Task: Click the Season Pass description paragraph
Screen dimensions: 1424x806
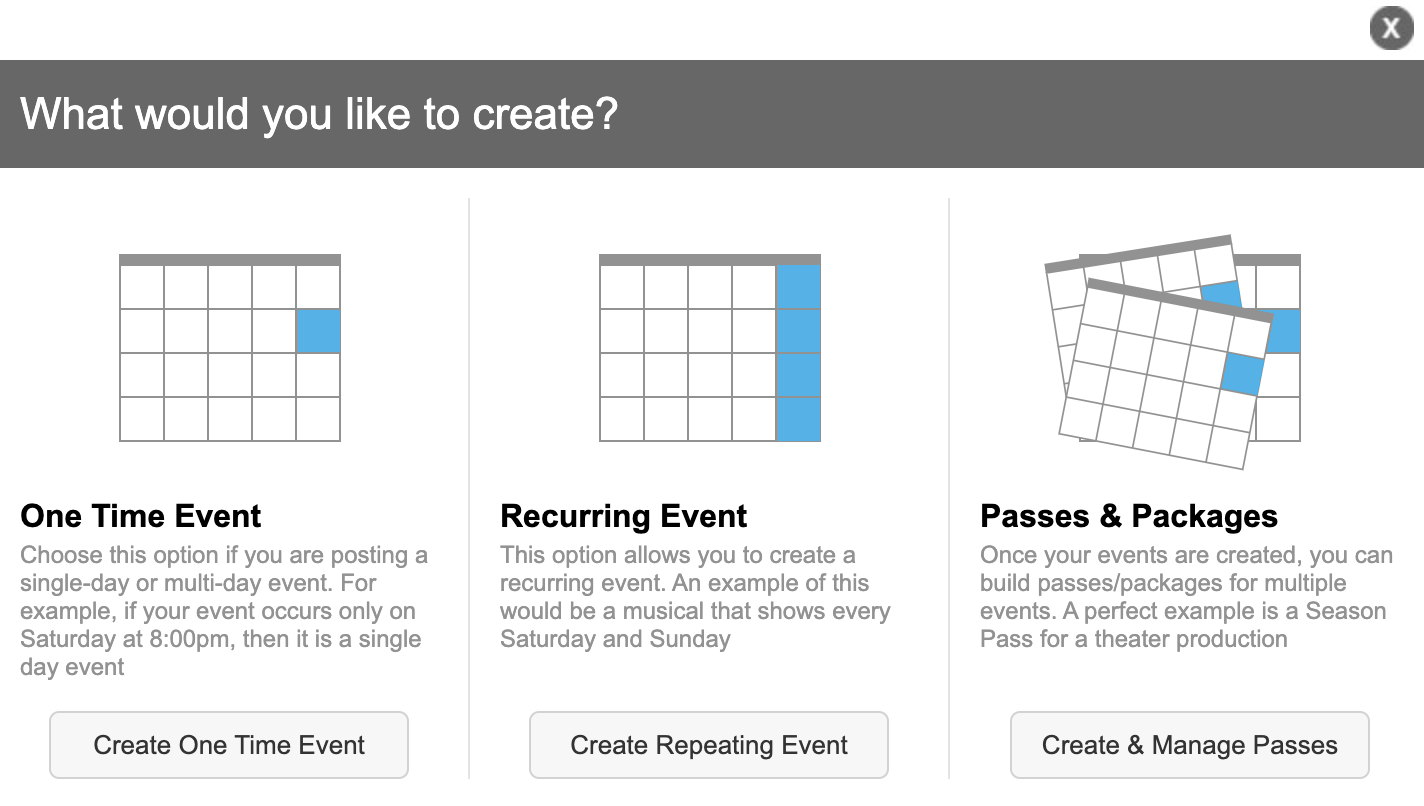Action: pyautogui.click(x=1186, y=597)
